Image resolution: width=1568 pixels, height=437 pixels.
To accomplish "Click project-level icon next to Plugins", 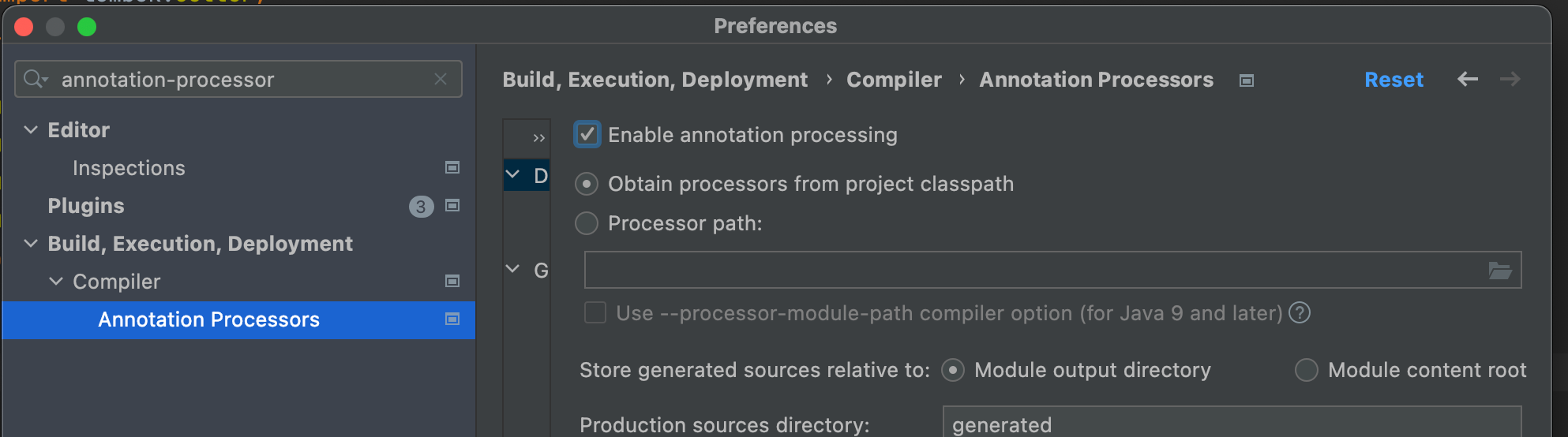I will 452,205.
